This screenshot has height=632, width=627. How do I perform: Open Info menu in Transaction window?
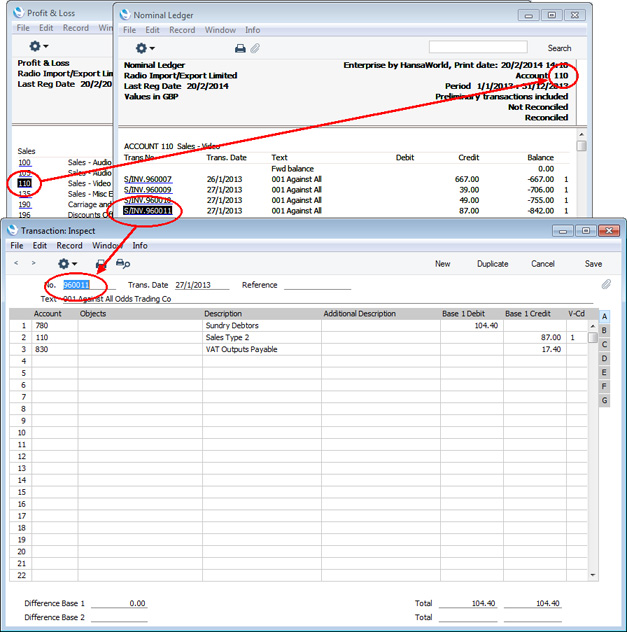tap(140, 246)
